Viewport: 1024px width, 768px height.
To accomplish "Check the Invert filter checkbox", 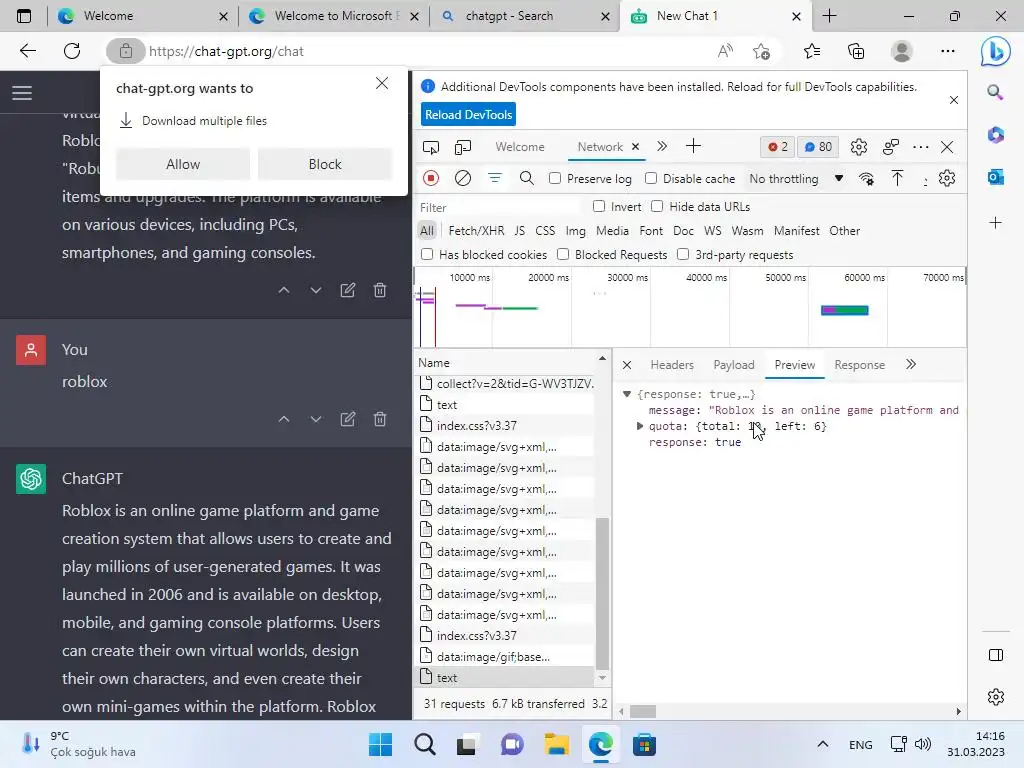I will click(x=599, y=206).
